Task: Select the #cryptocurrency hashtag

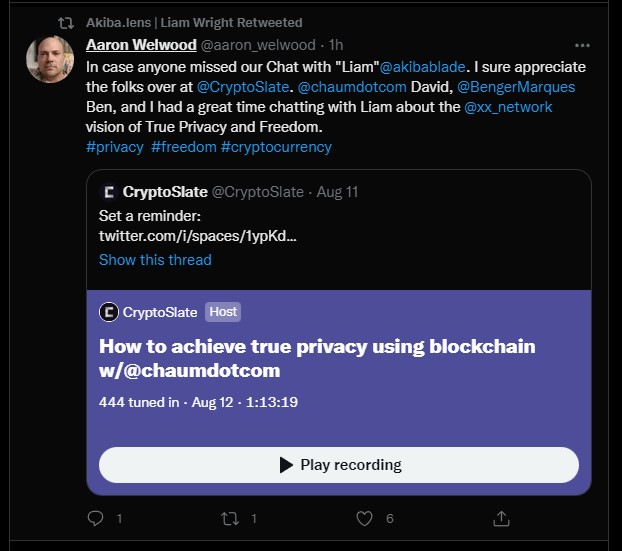Action: pos(276,147)
